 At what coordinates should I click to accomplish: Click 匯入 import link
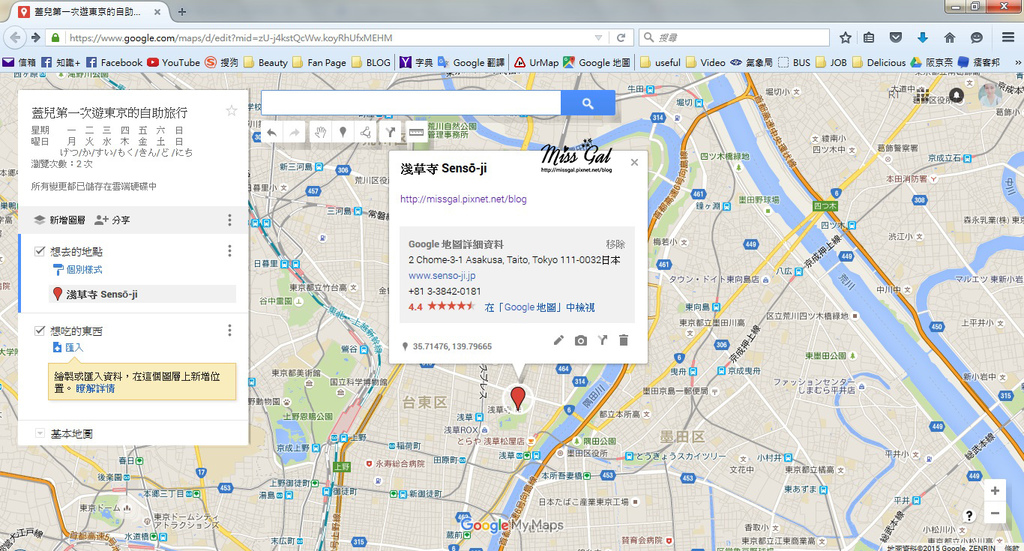pos(68,347)
